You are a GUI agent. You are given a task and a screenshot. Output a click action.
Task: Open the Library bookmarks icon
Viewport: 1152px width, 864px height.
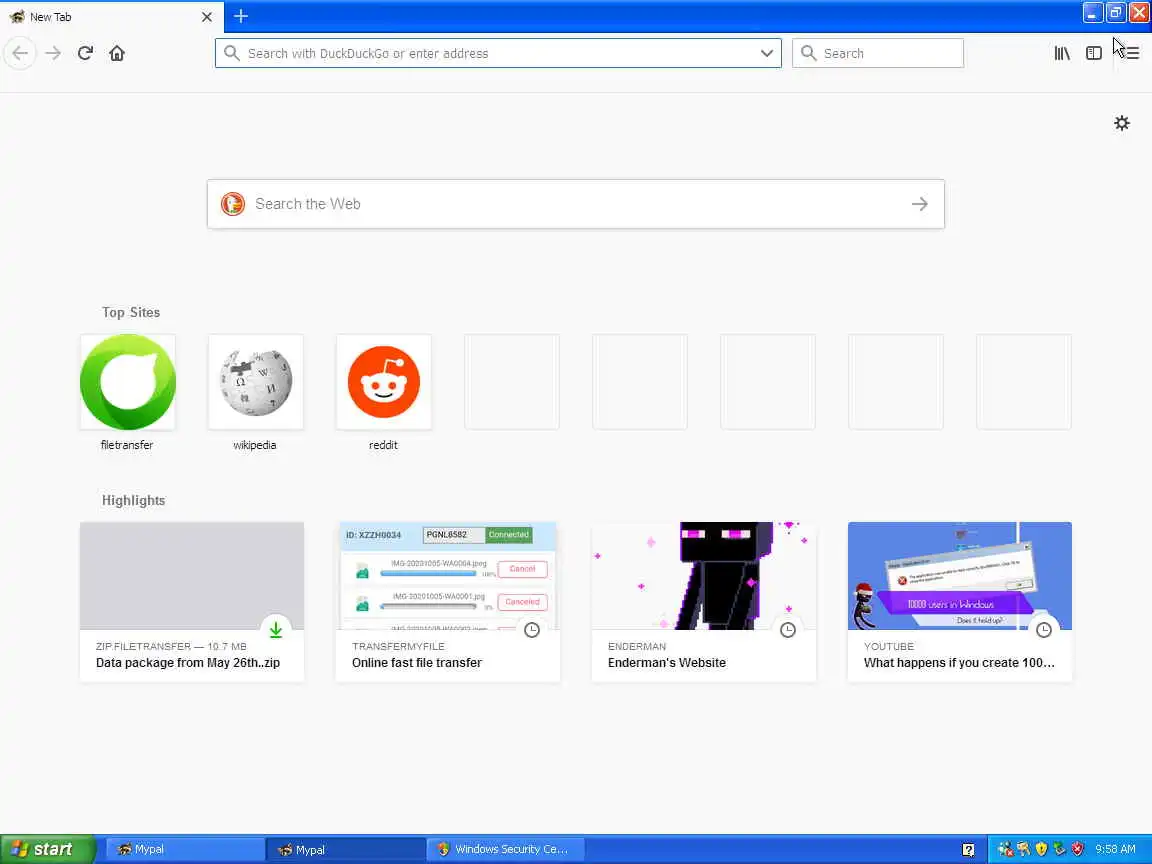click(1062, 53)
